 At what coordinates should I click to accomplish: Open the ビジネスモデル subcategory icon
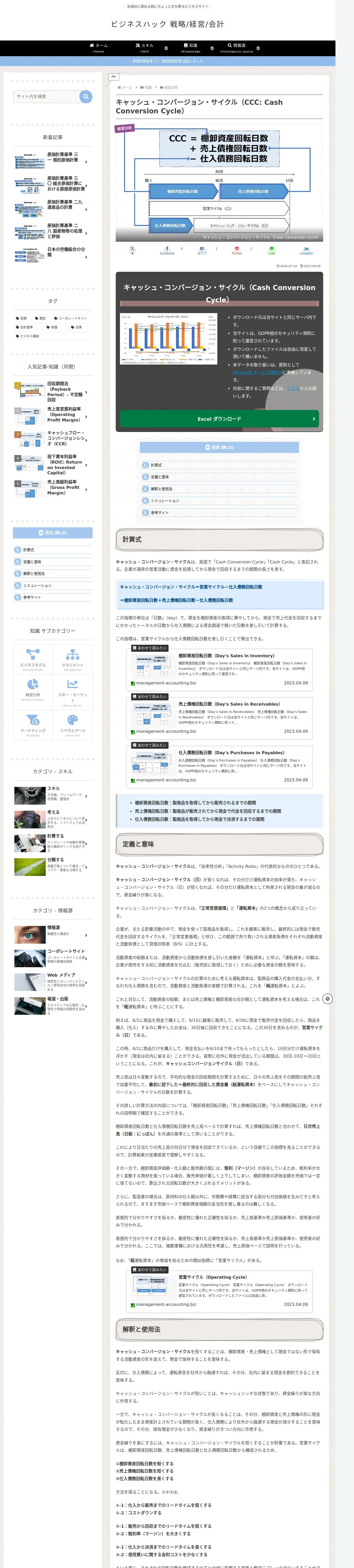point(33,659)
